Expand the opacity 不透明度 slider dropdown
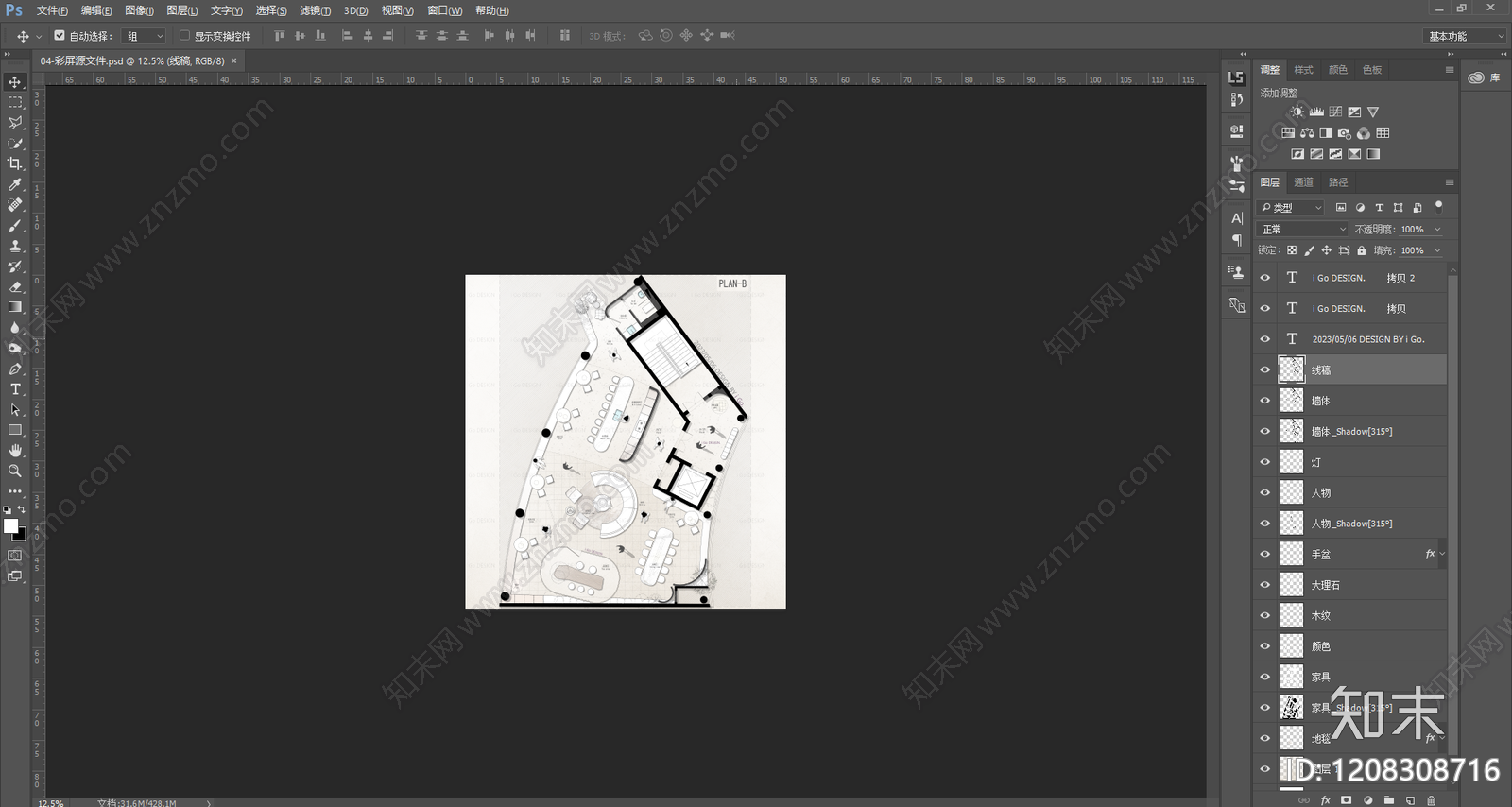The image size is (1512, 807). [x=1437, y=229]
